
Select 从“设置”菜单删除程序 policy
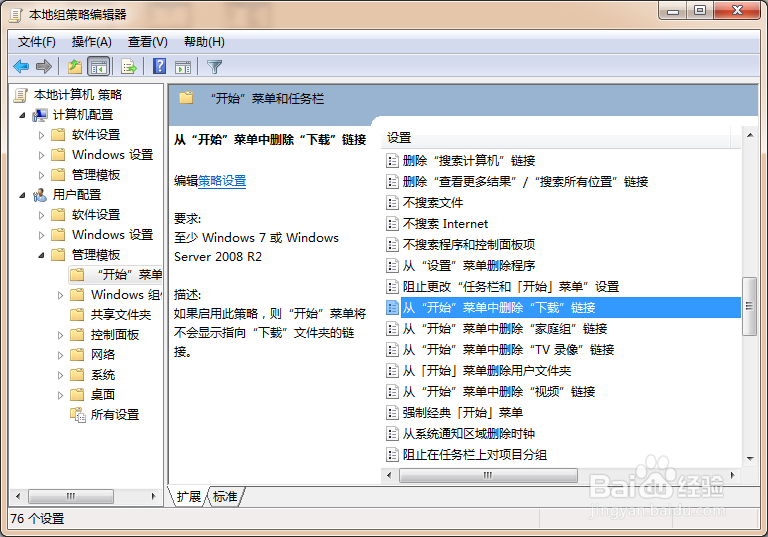[469, 266]
